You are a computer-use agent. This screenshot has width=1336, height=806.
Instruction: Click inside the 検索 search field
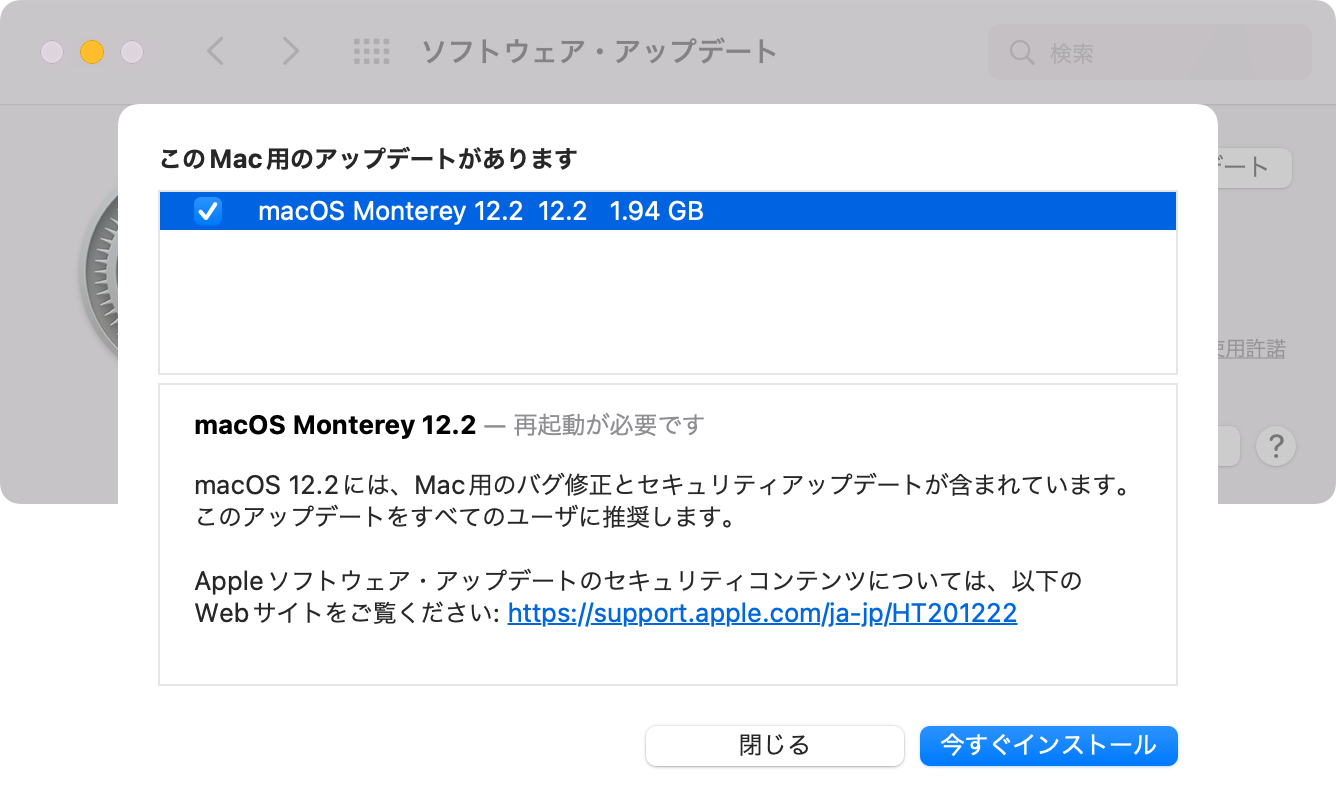pyautogui.click(x=1150, y=52)
